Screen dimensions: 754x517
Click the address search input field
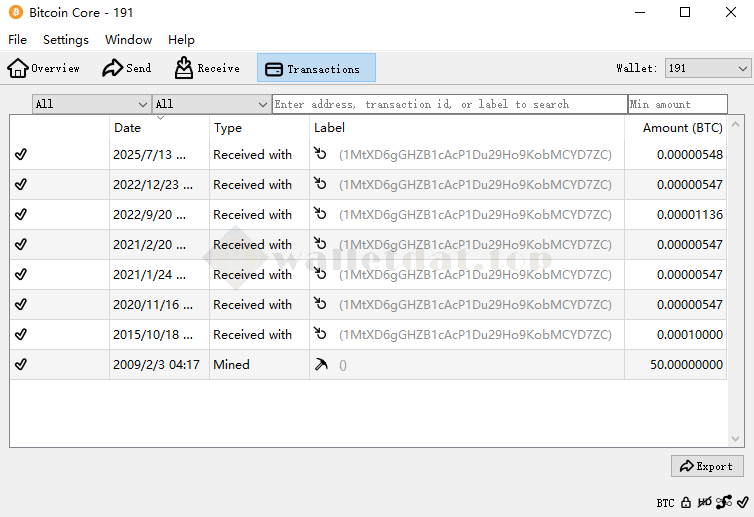point(449,104)
